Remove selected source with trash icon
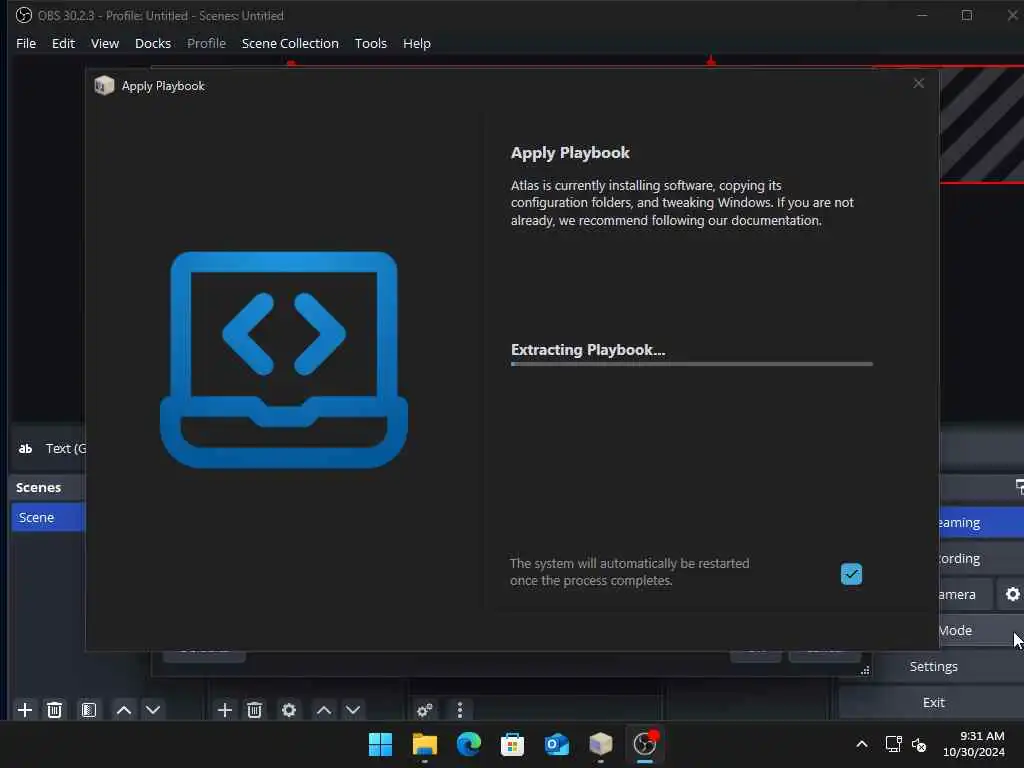Screen dimensions: 1024x768 (x=255, y=710)
